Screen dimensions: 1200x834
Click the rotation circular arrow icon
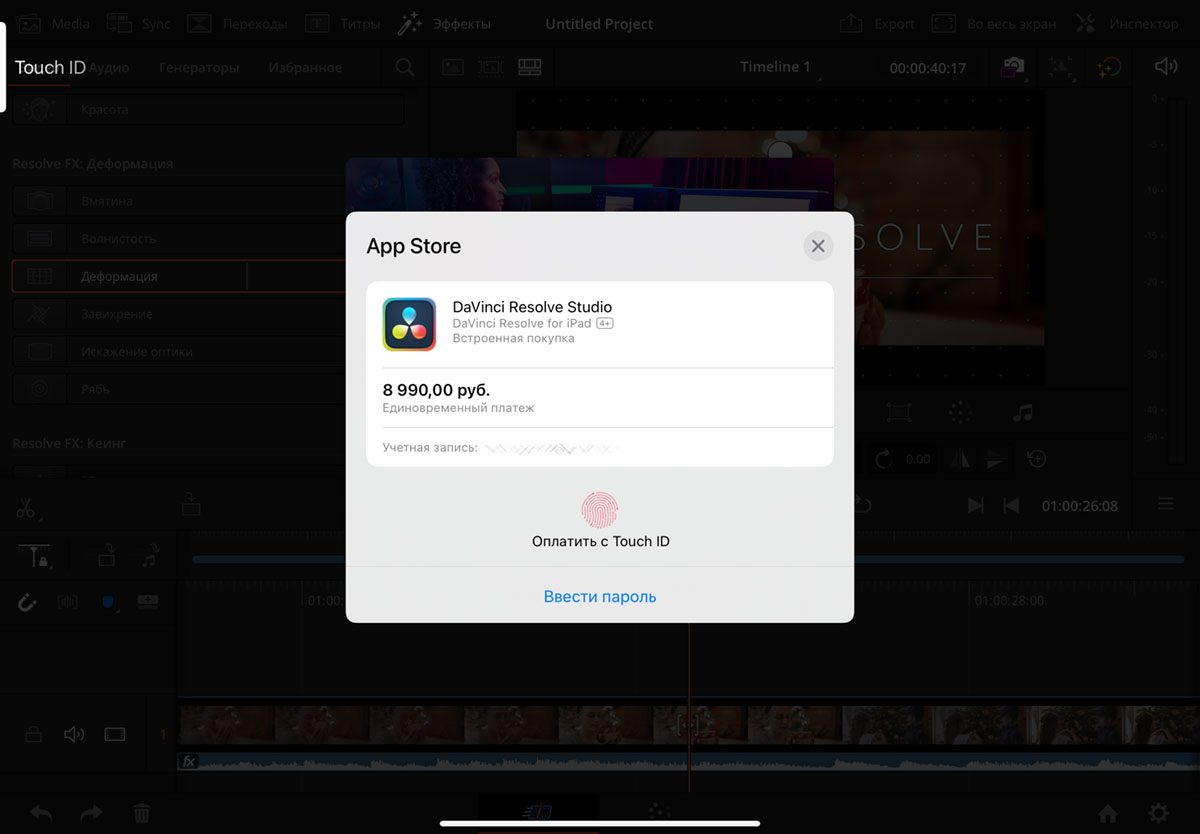[883, 459]
